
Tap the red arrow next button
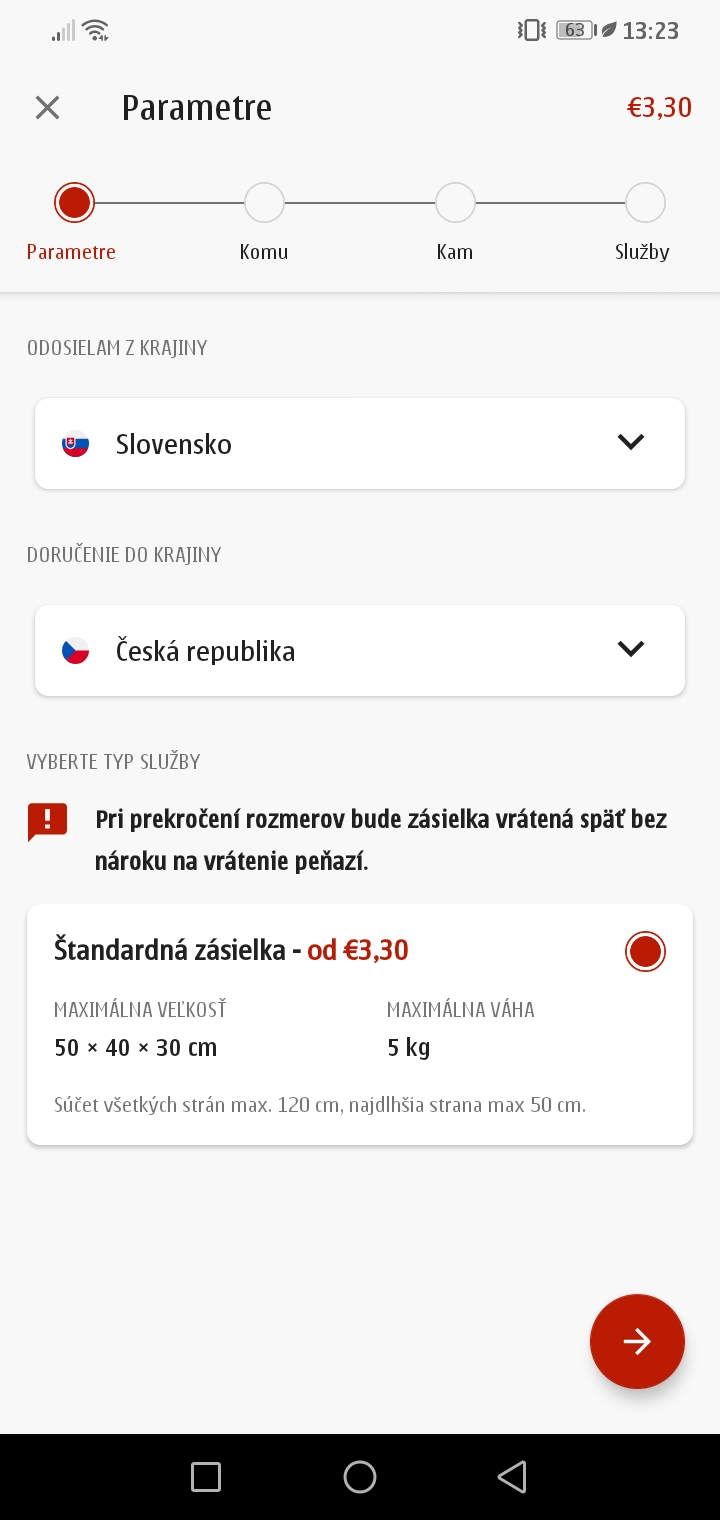[x=637, y=1341]
